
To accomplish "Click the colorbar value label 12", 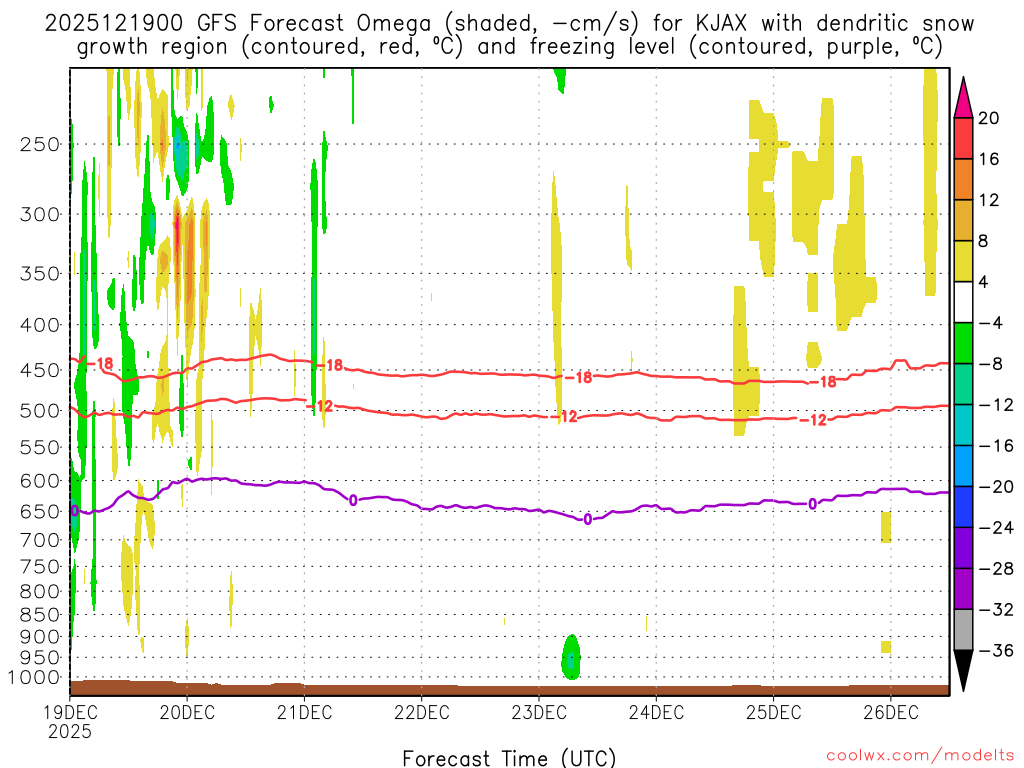I will 989,200.
